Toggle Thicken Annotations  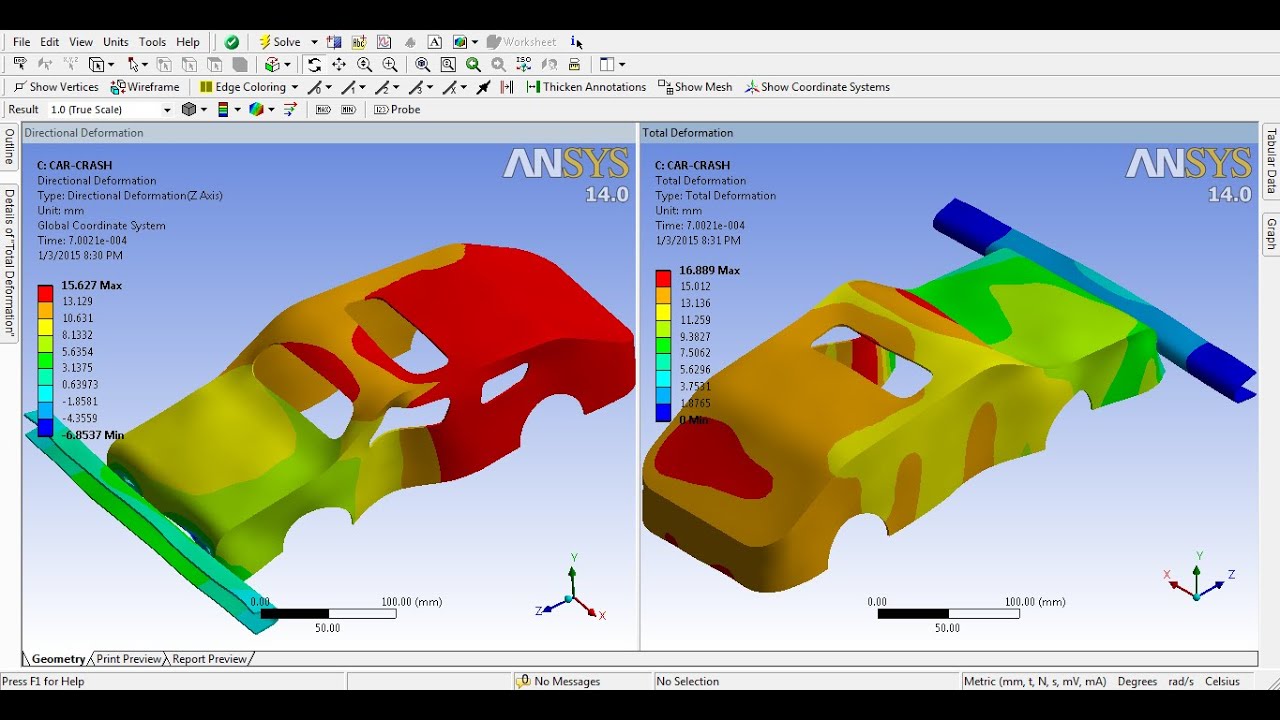click(x=586, y=87)
